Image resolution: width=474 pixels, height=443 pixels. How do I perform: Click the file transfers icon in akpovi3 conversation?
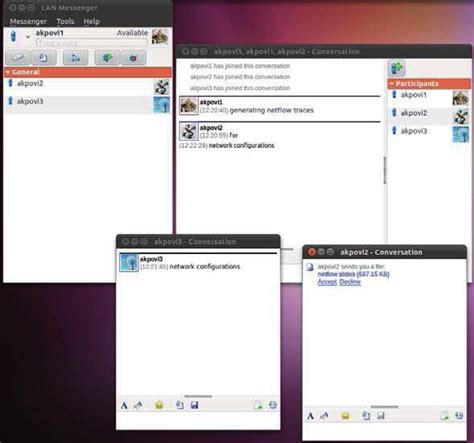[x=258, y=405]
